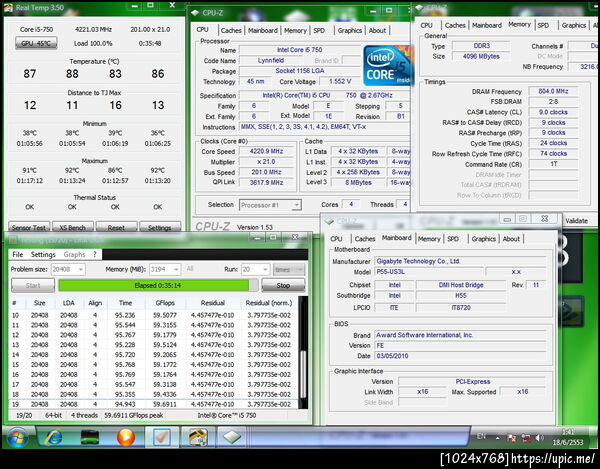This screenshot has height=469, width=600.
Task: Open the Windows Media Player taskbar icon
Action: point(126,437)
